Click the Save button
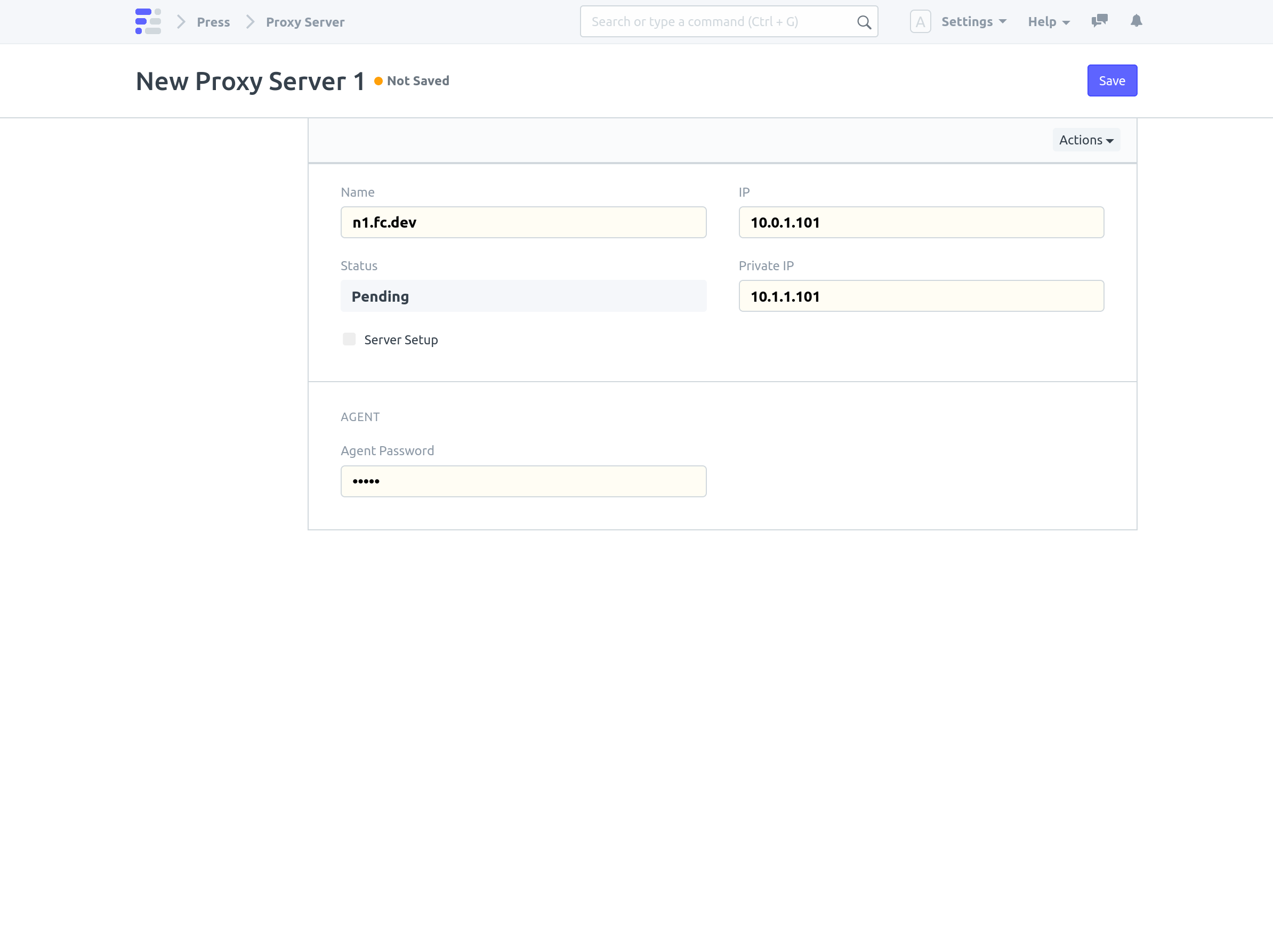This screenshot has width=1273, height=952. [x=1112, y=80]
